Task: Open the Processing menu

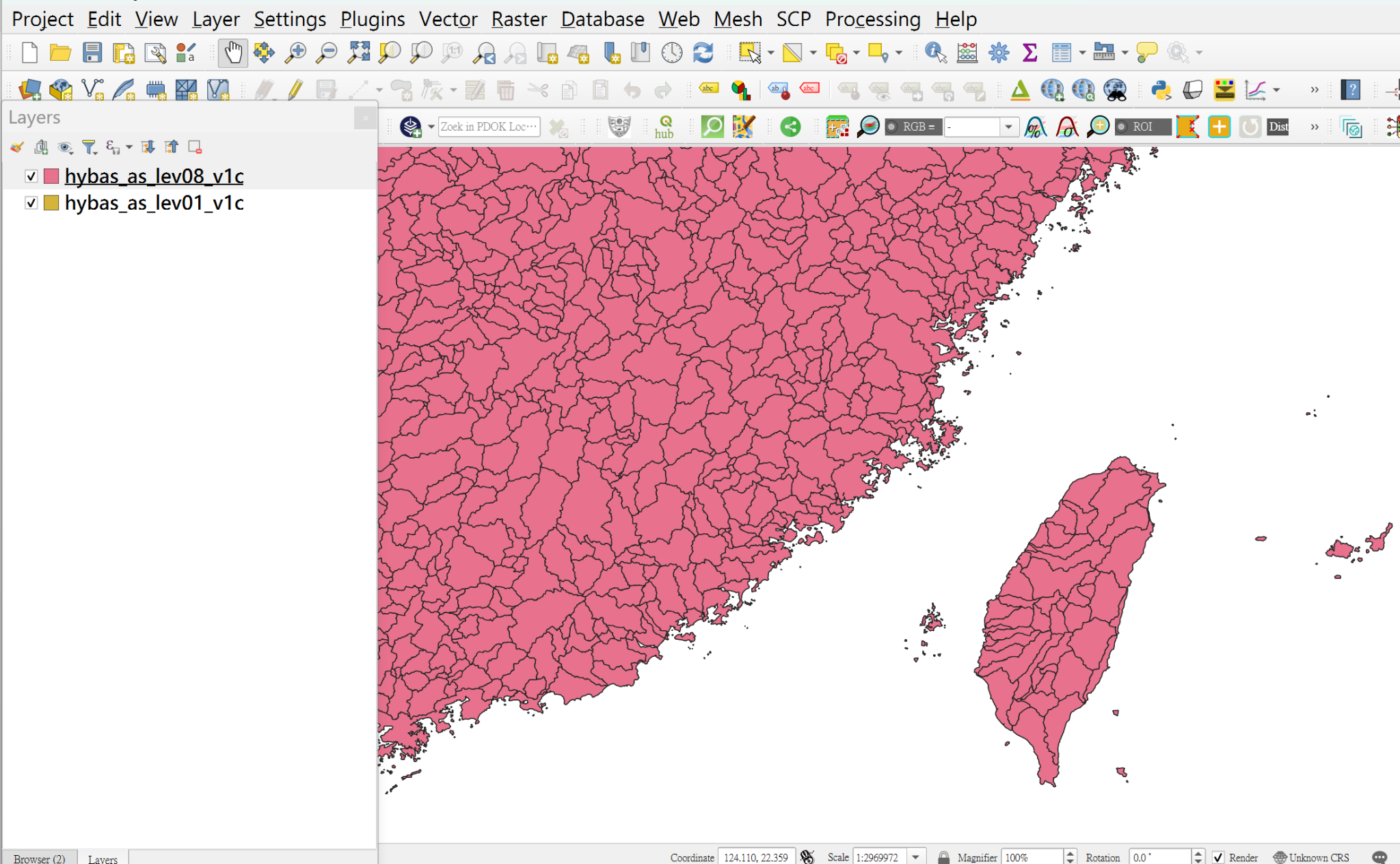Action: (873, 19)
